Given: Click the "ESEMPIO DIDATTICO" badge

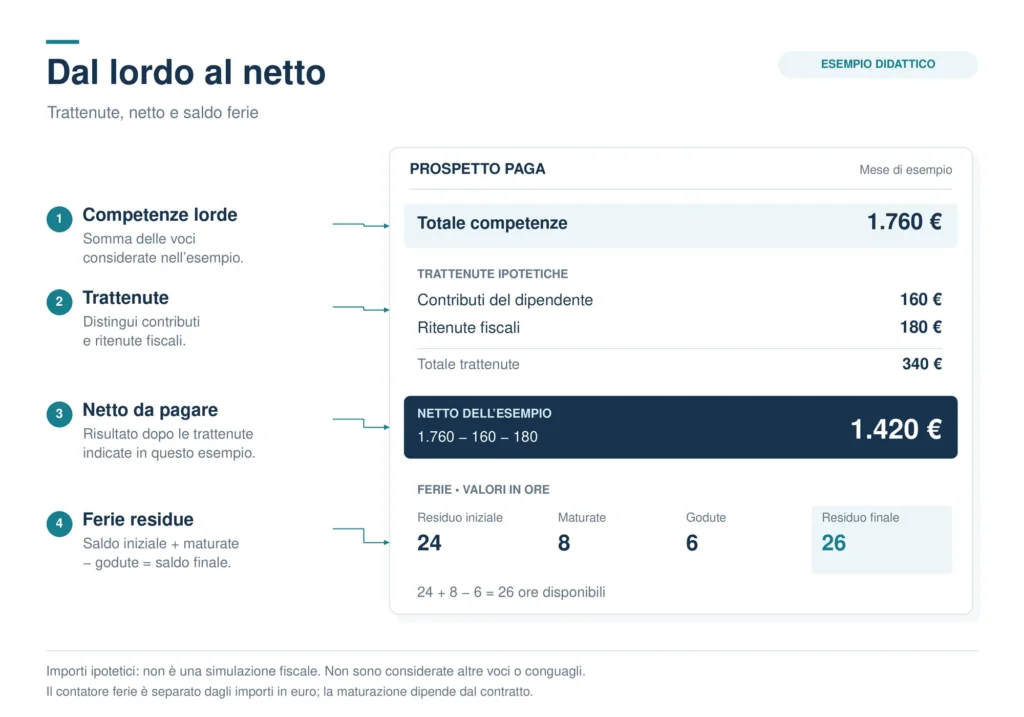Looking at the screenshot, I should [x=878, y=64].
